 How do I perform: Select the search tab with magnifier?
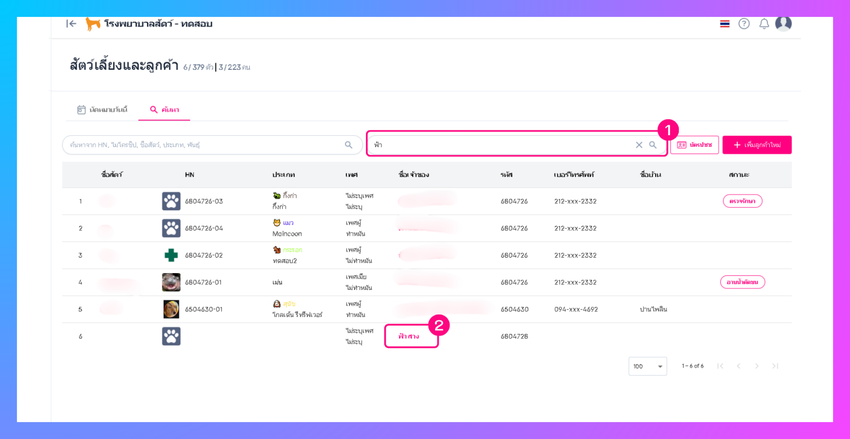[x=164, y=109]
